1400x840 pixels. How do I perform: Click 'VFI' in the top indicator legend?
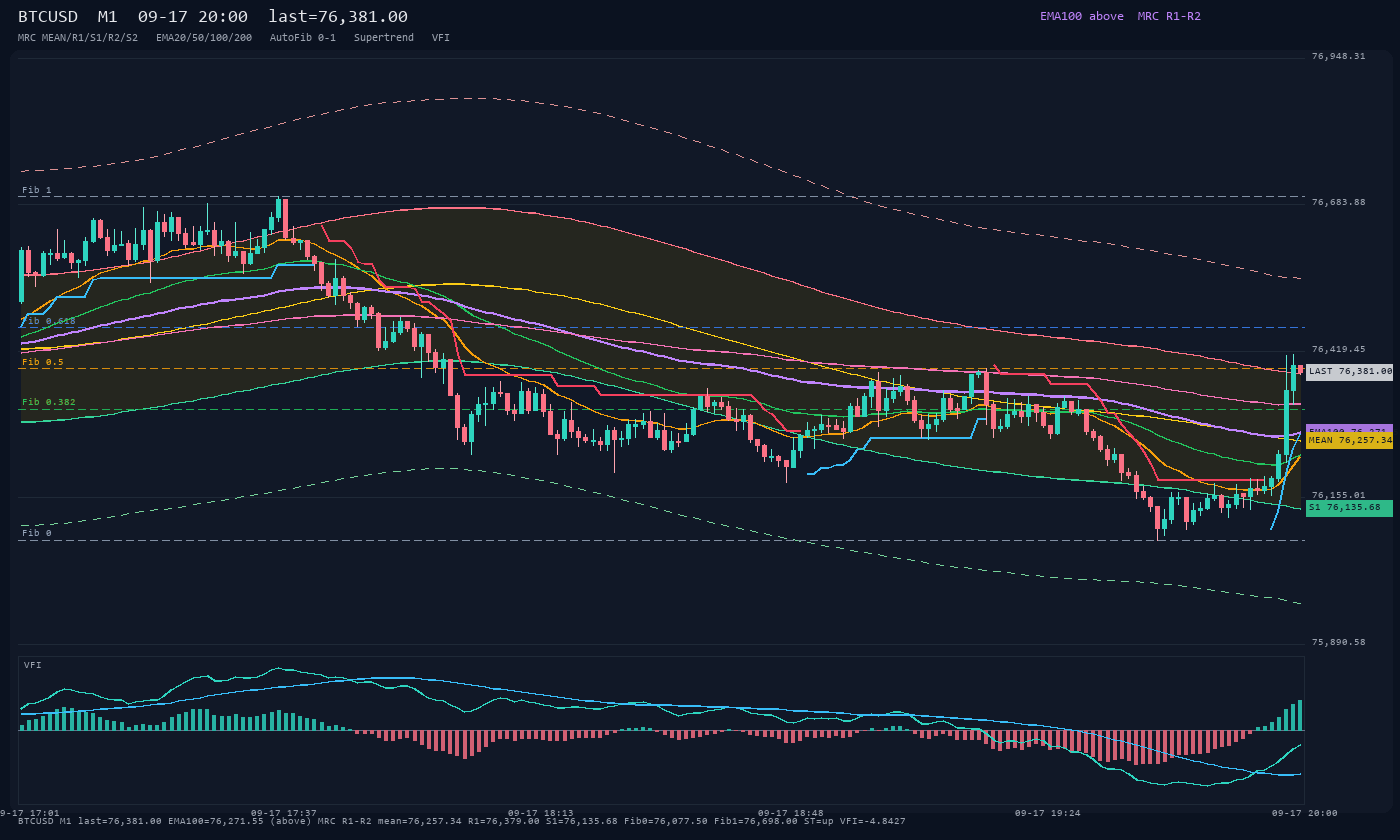tap(441, 37)
